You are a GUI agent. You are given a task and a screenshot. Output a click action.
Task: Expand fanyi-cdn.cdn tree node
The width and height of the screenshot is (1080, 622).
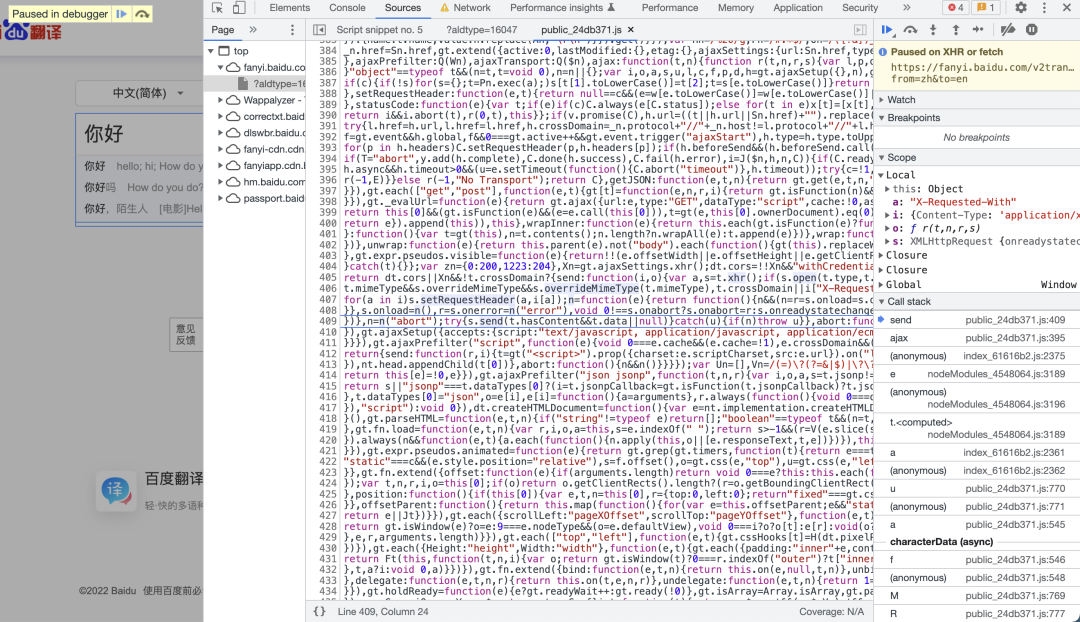[x=220, y=149]
